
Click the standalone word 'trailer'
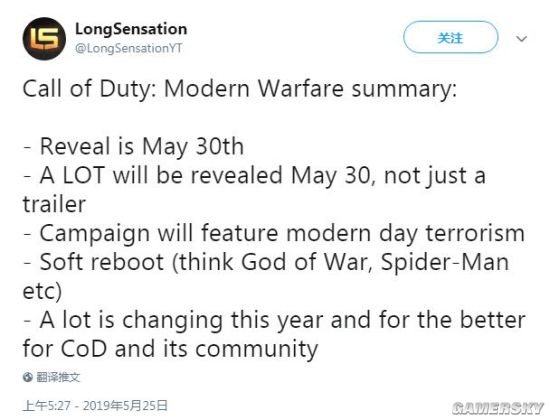54,204
